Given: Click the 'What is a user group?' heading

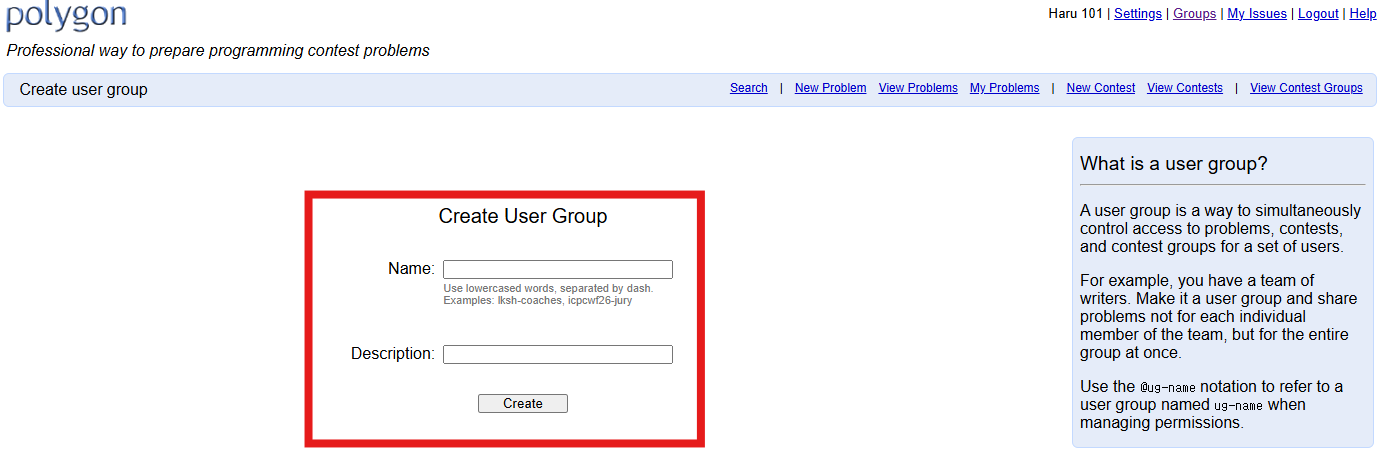Looking at the screenshot, I should tap(1174, 164).
